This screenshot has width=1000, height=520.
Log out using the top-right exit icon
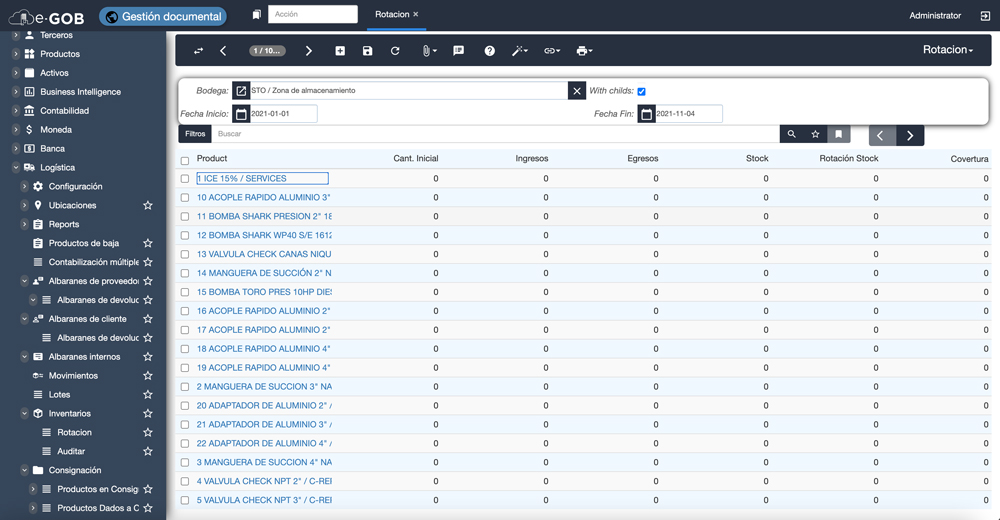984,15
